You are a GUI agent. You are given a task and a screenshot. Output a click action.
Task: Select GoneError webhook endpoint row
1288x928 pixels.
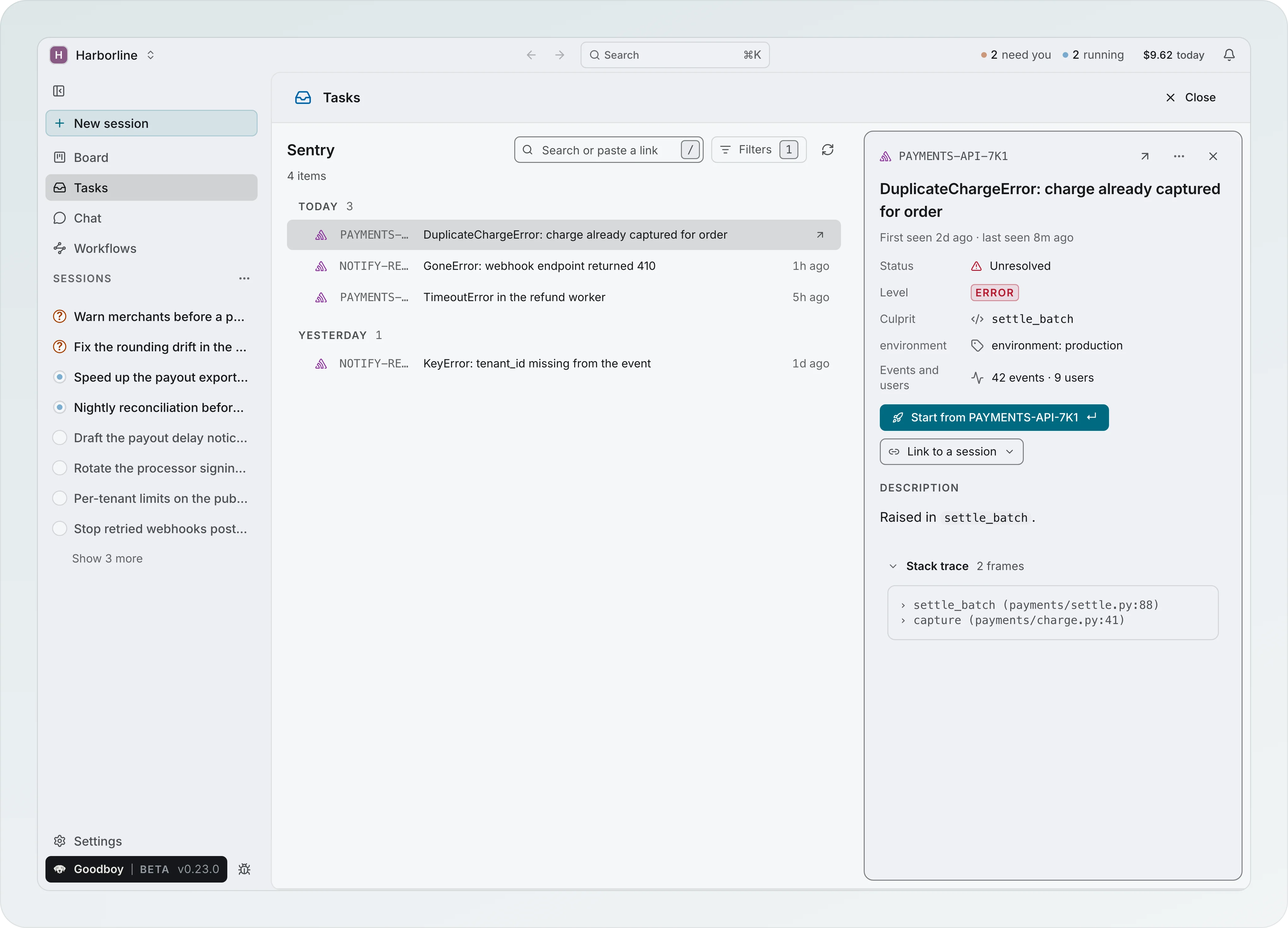coord(563,266)
